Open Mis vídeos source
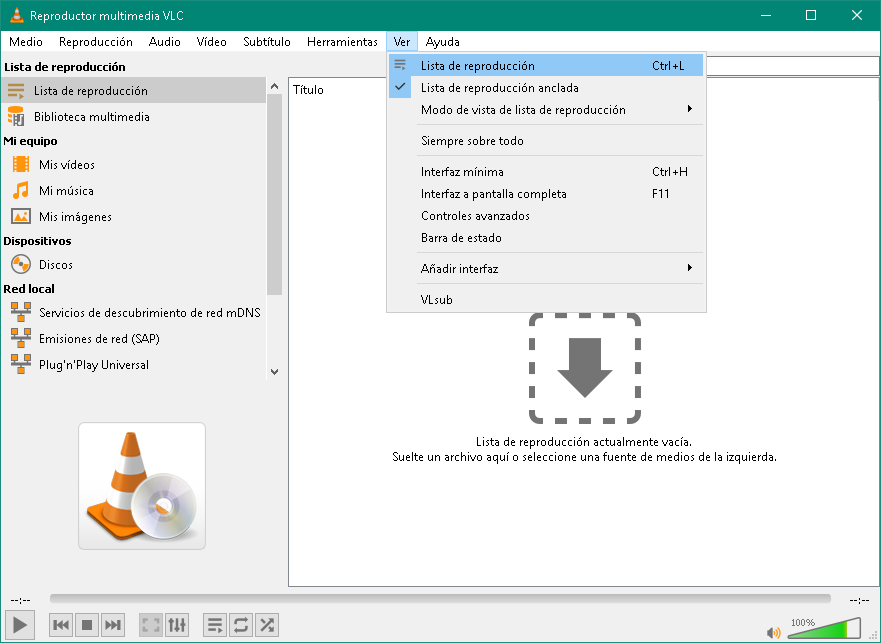This screenshot has width=881, height=643. 134,164
